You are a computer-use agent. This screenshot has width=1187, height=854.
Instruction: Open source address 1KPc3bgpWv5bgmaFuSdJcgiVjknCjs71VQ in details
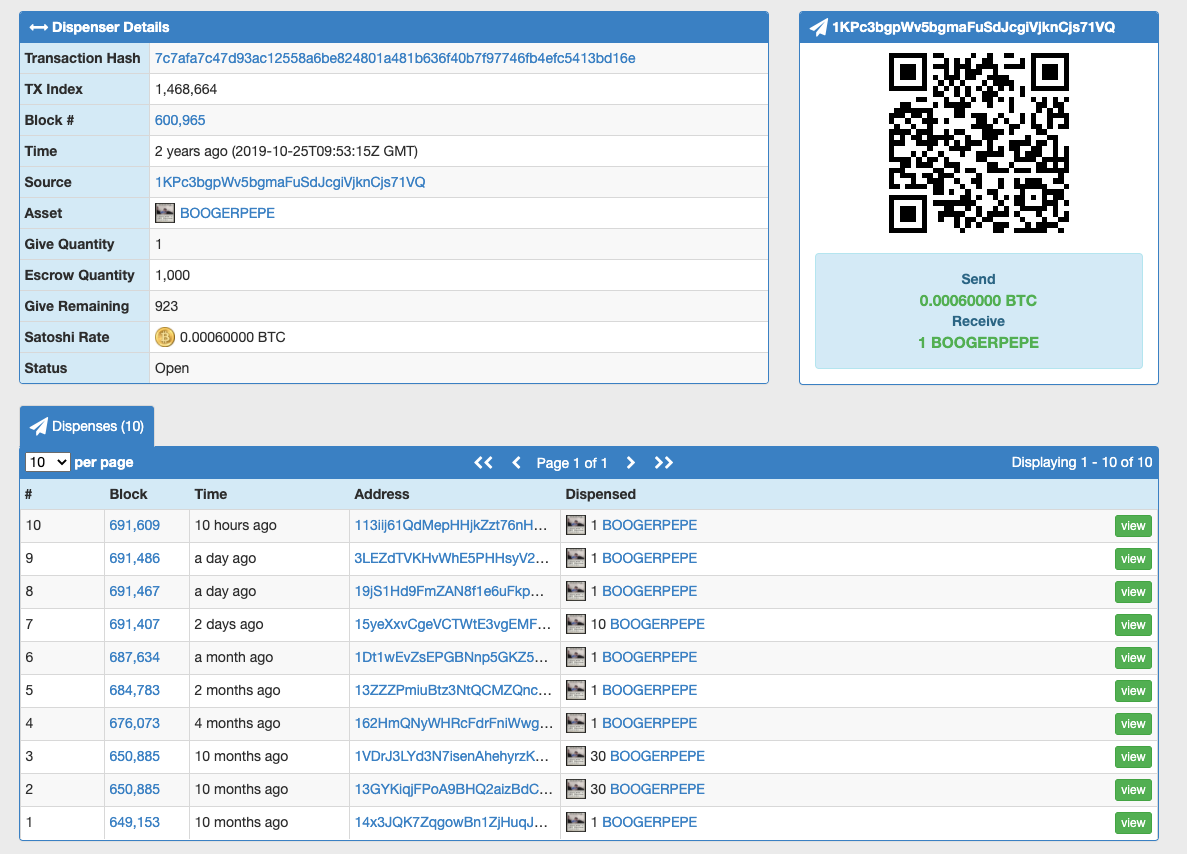[x=290, y=182]
